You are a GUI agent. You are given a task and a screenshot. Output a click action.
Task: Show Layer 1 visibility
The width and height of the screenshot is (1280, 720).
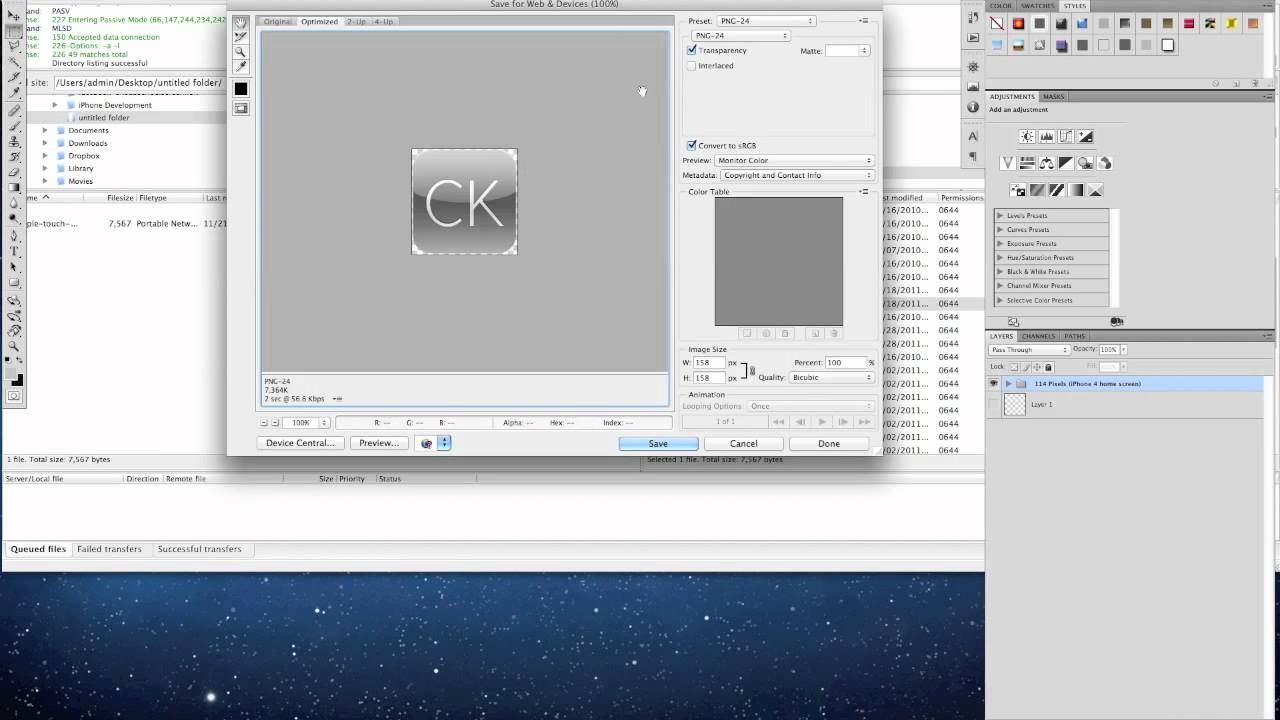point(993,404)
